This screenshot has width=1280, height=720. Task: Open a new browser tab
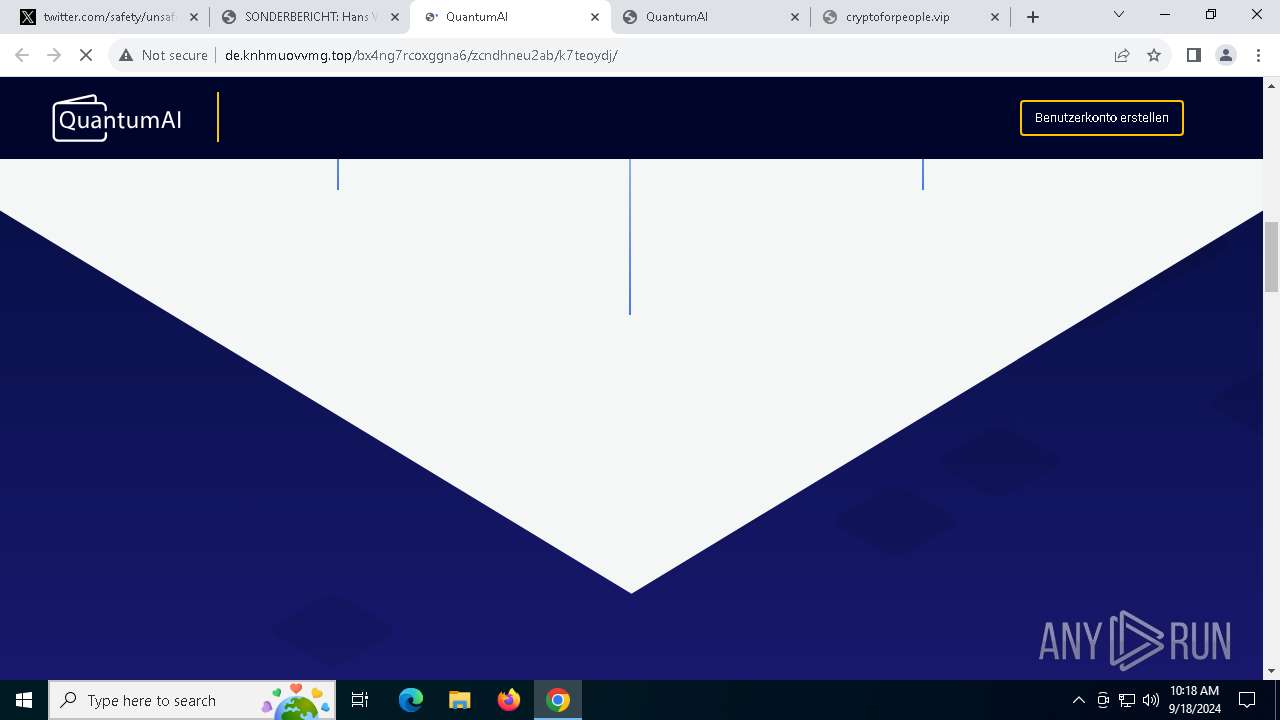coord(1033,17)
